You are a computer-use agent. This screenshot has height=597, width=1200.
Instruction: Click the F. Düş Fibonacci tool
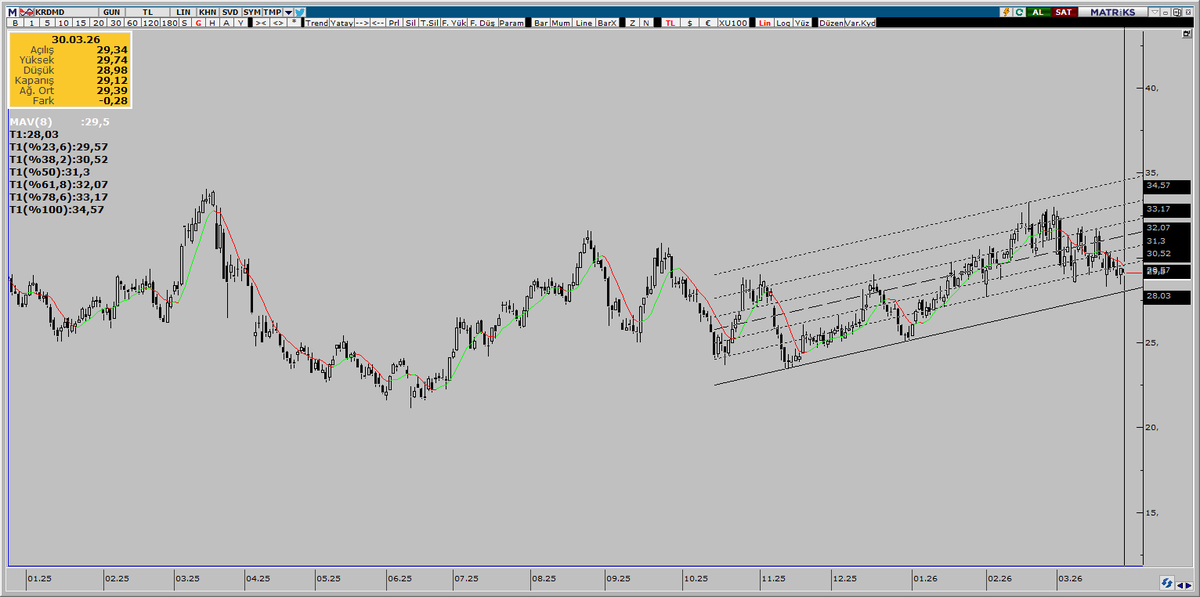click(483, 23)
